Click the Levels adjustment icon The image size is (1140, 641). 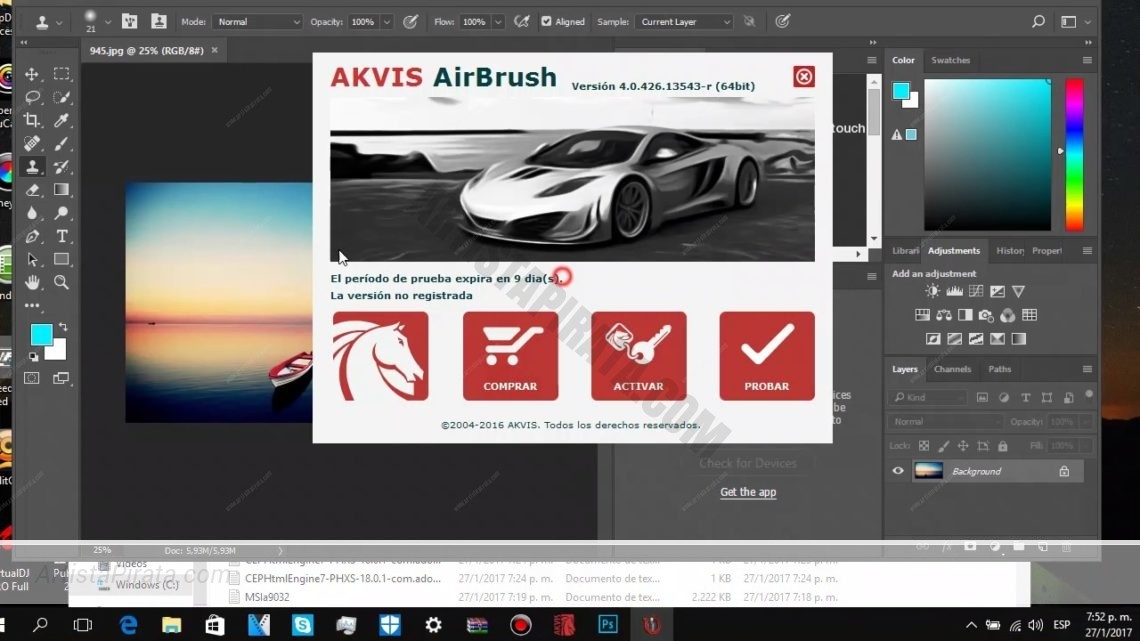coord(954,291)
